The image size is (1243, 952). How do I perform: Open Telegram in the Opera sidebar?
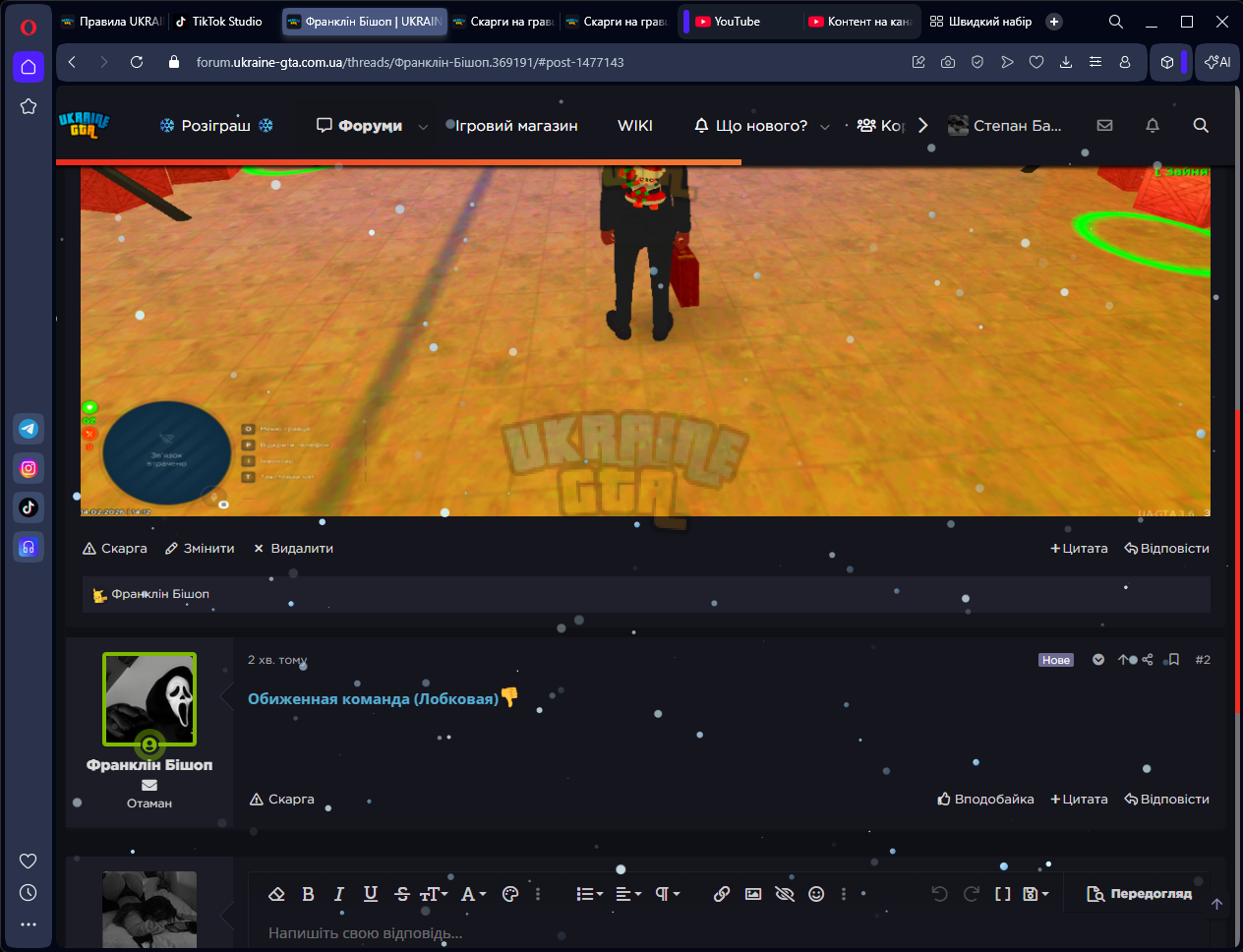(29, 429)
